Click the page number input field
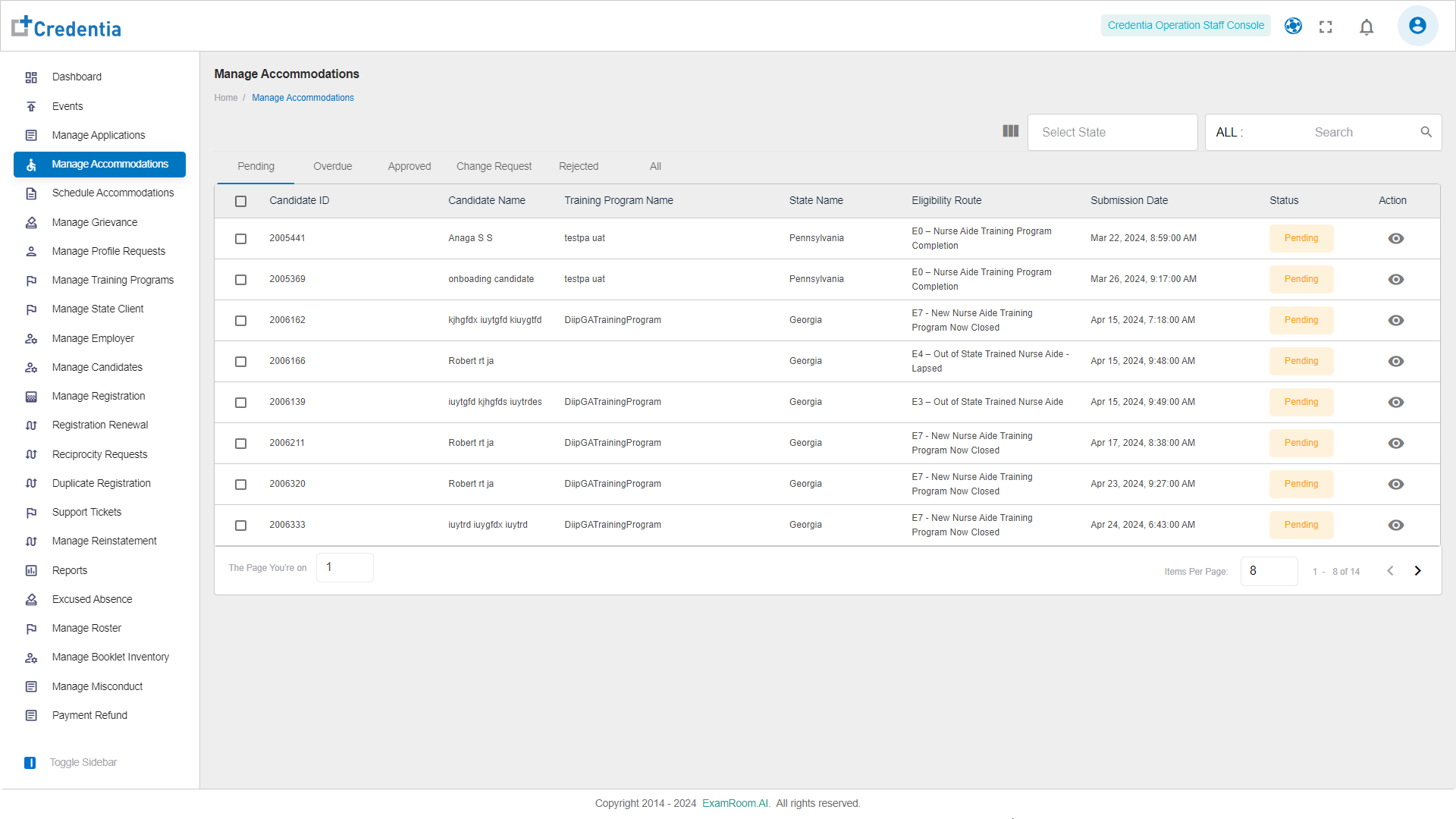Image resolution: width=1456 pixels, height=819 pixels. pyautogui.click(x=344, y=568)
